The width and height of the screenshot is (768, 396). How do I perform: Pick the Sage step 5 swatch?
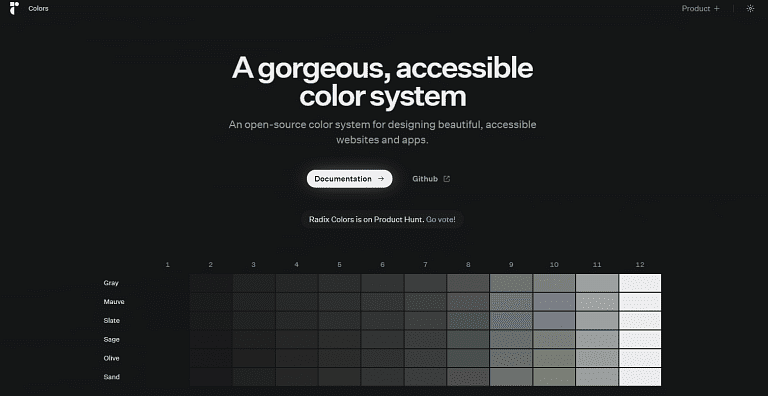(339, 339)
